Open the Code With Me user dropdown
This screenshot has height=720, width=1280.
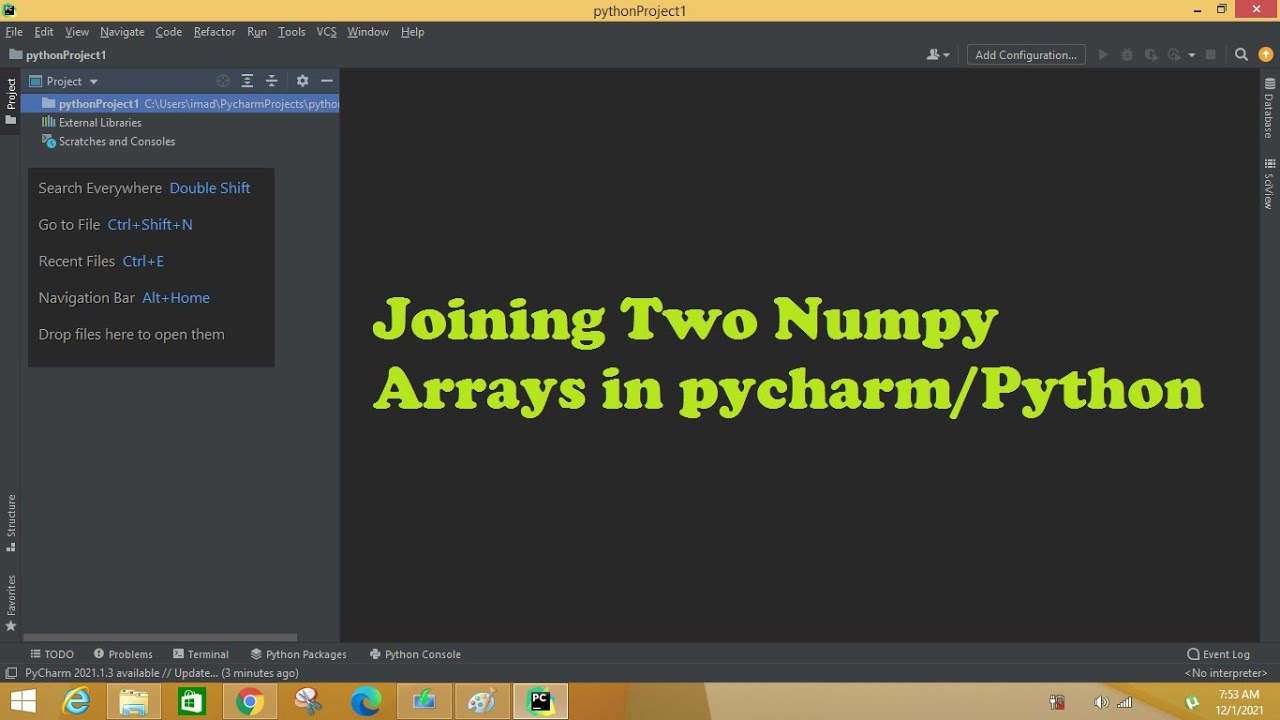click(938, 55)
